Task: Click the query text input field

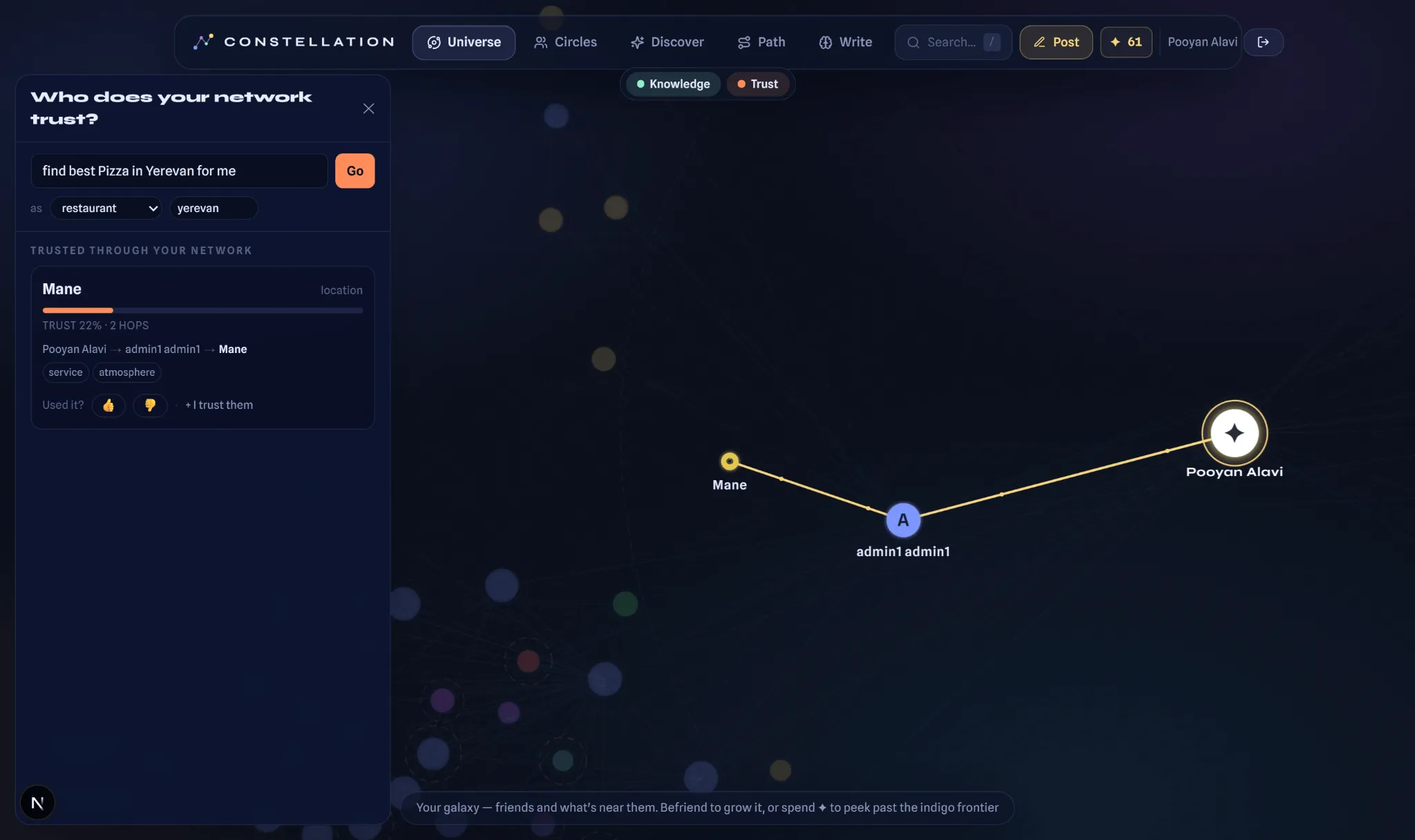Action: (x=179, y=171)
